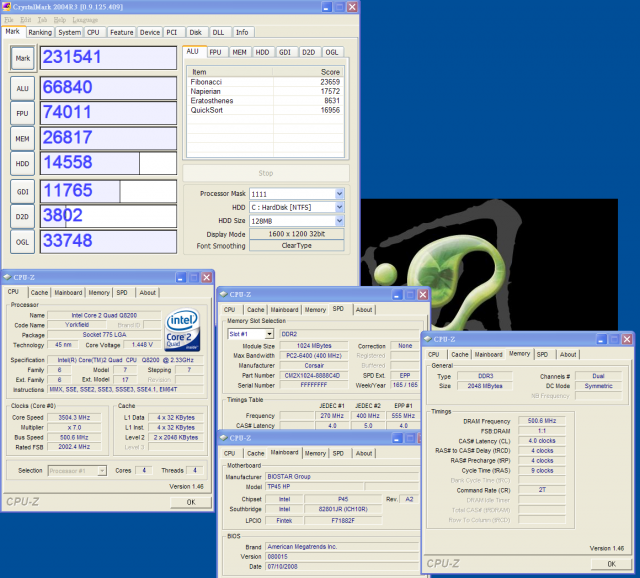
Task: Click the CrystalMark title bar app icon
Action: pyautogui.click(x=6, y=7)
